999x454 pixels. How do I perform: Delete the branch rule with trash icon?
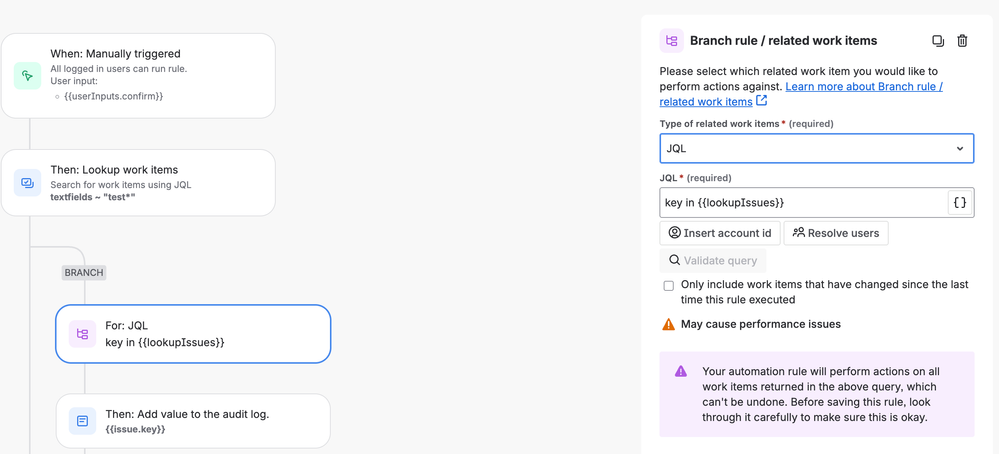(x=962, y=41)
